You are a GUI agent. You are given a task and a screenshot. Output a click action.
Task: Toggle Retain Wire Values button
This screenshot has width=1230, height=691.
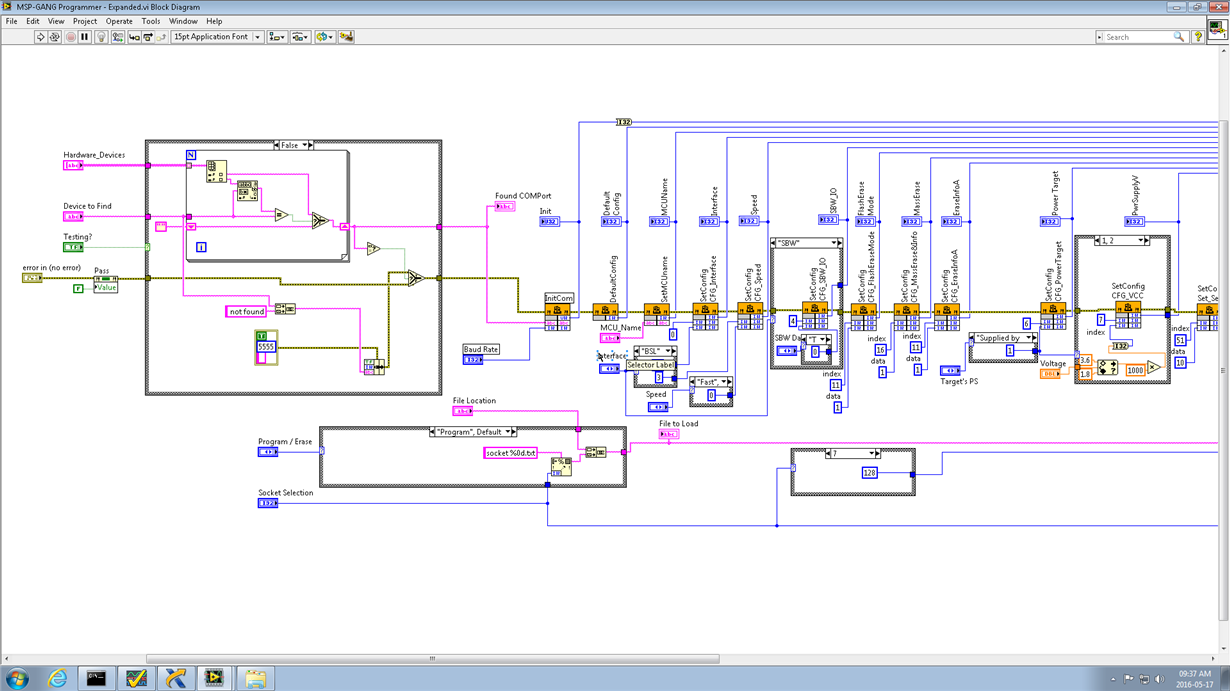[117, 37]
